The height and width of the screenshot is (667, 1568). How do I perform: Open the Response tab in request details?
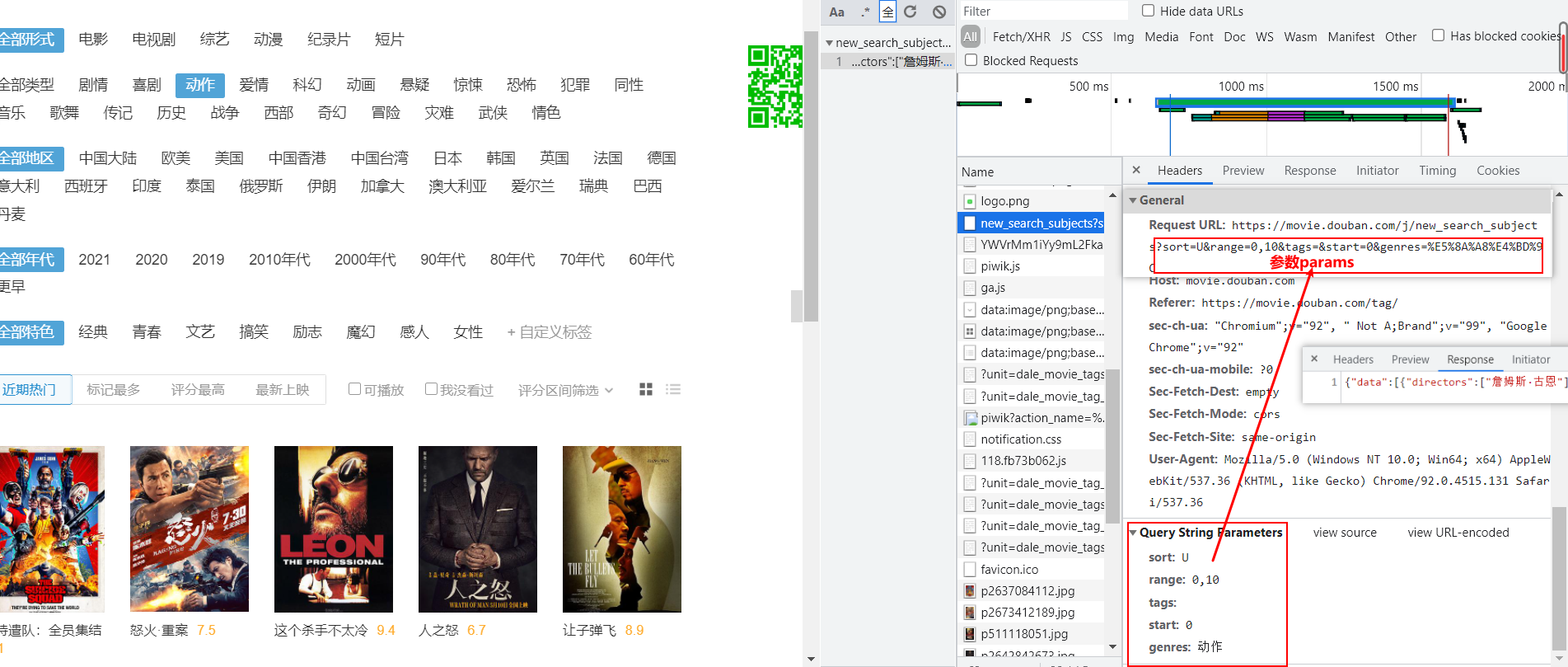(1310, 171)
